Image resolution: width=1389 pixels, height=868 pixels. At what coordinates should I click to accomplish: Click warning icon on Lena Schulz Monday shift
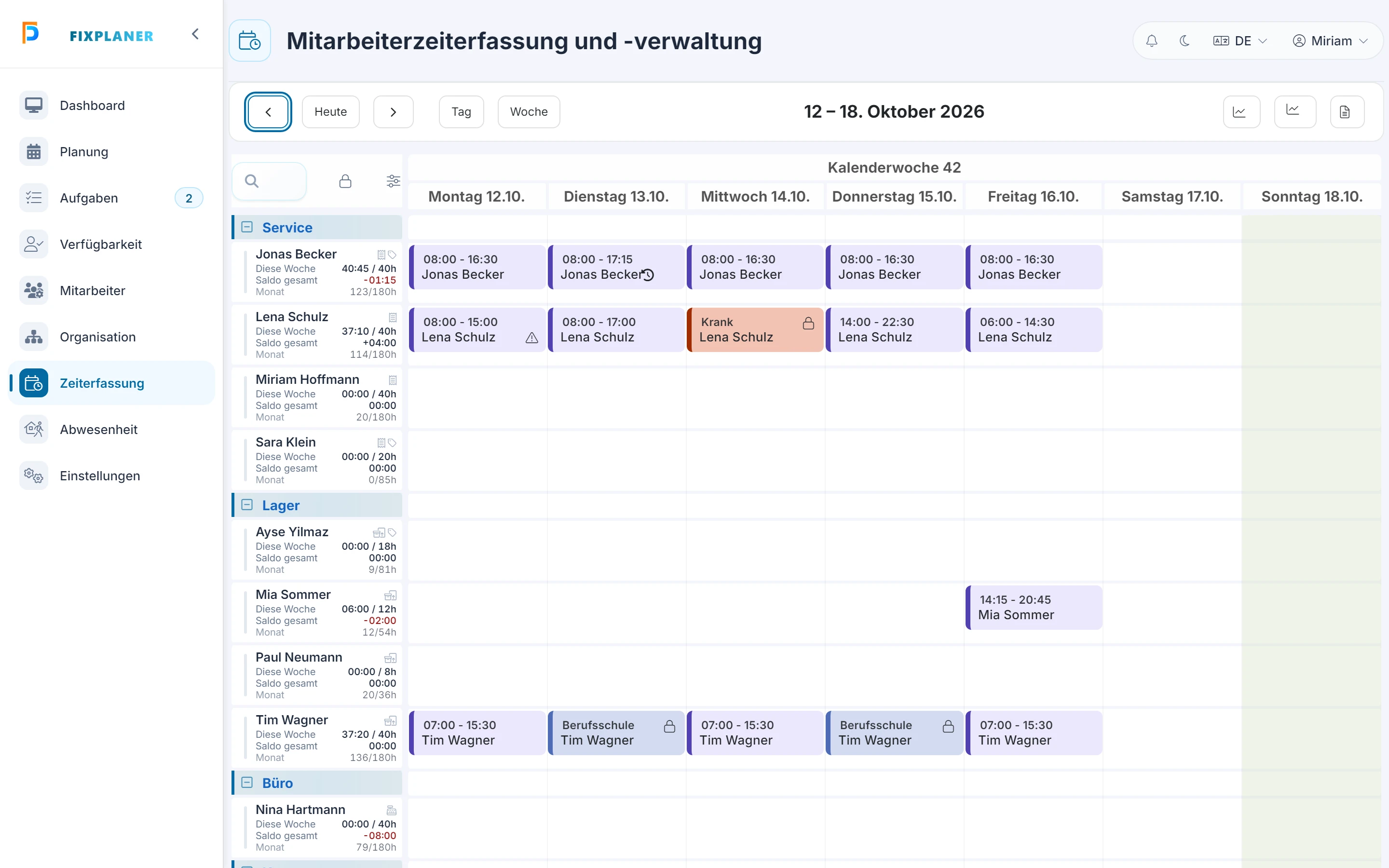[531, 338]
